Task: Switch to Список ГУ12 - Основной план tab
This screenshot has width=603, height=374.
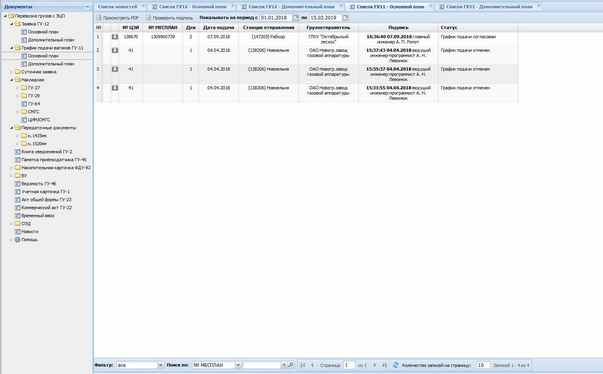Action: [x=193, y=7]
